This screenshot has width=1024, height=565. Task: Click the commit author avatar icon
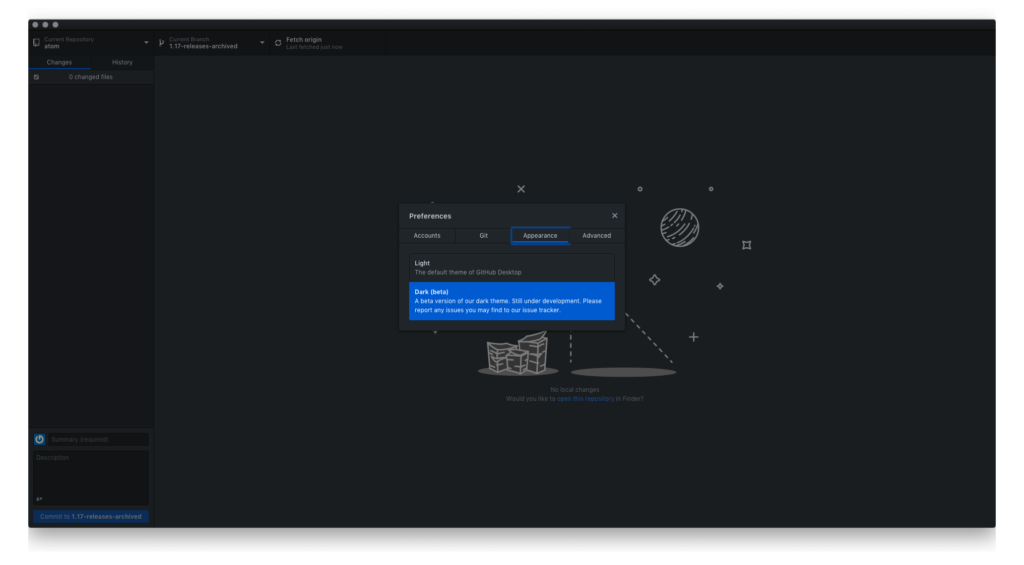coord(40,440)
